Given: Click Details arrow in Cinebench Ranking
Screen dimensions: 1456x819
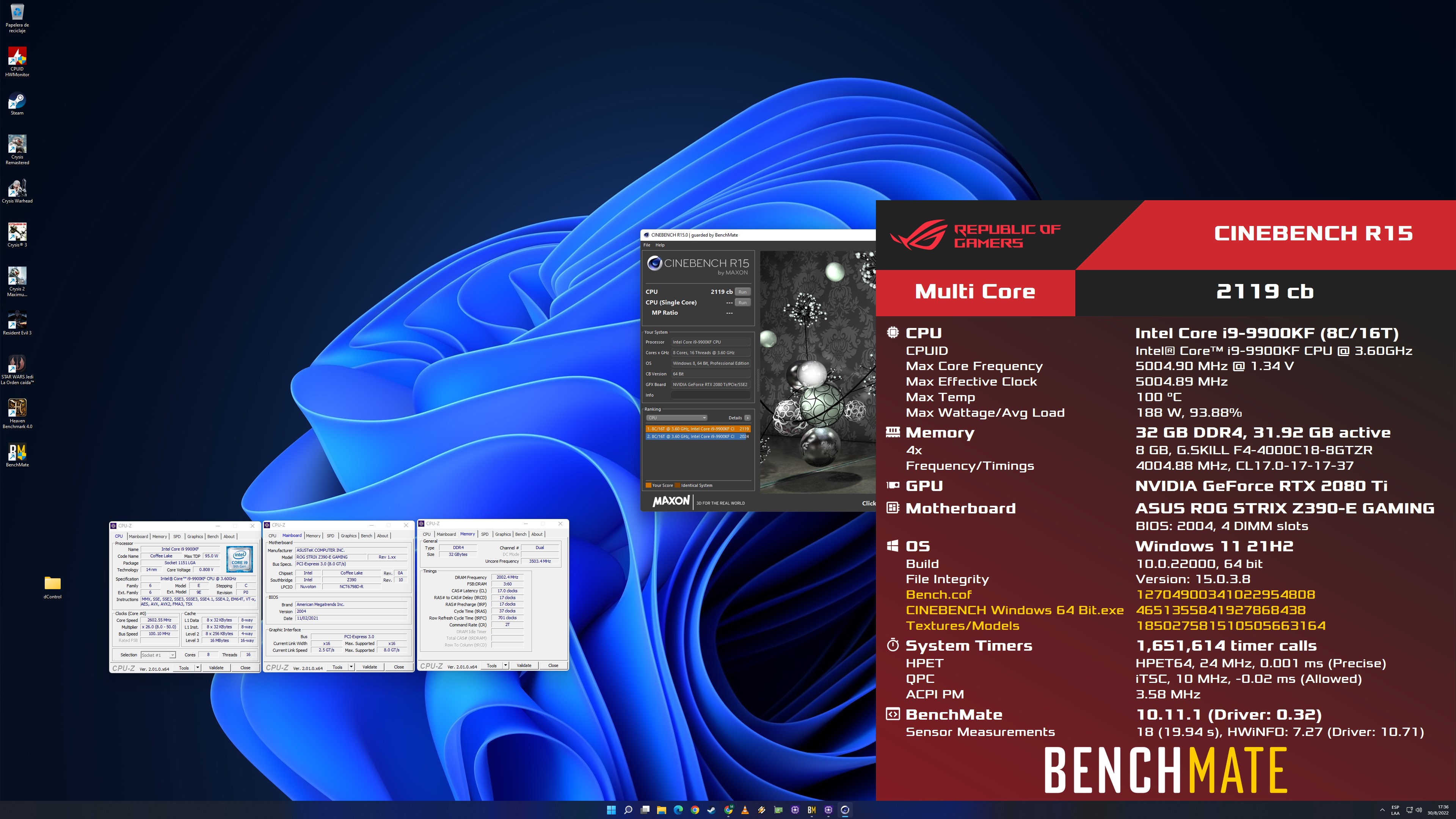Looking at the screenshot, I should (x=747, y=418).
